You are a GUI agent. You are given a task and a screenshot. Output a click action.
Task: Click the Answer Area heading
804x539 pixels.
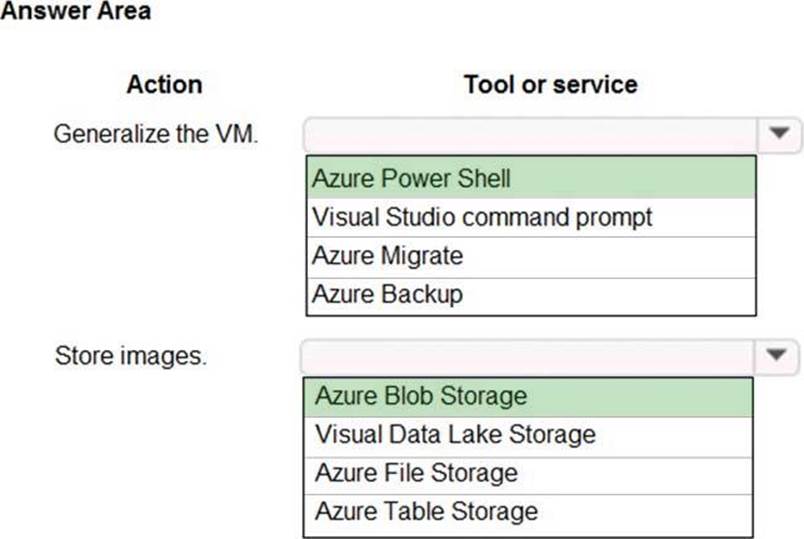tap(75, 13)
